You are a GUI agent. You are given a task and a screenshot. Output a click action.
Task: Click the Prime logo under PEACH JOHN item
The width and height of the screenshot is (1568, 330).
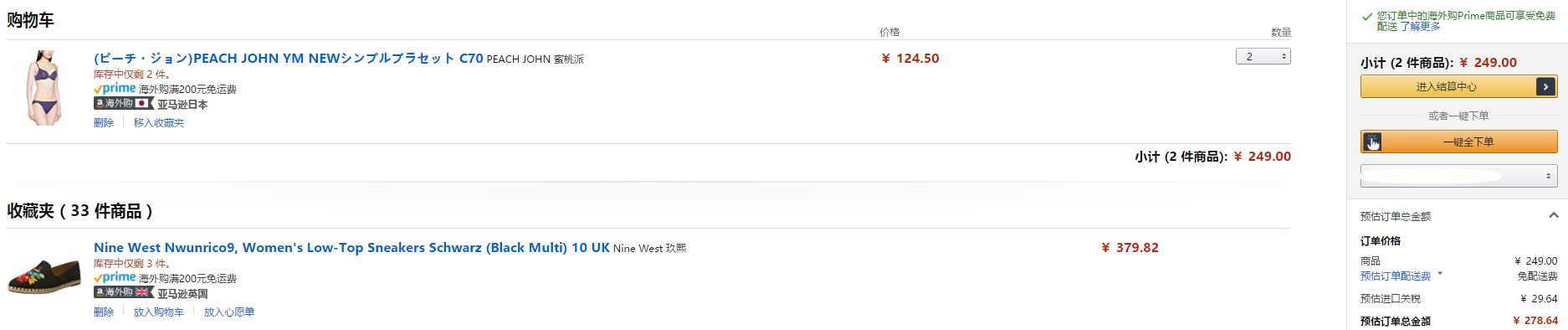coord(115,89)
